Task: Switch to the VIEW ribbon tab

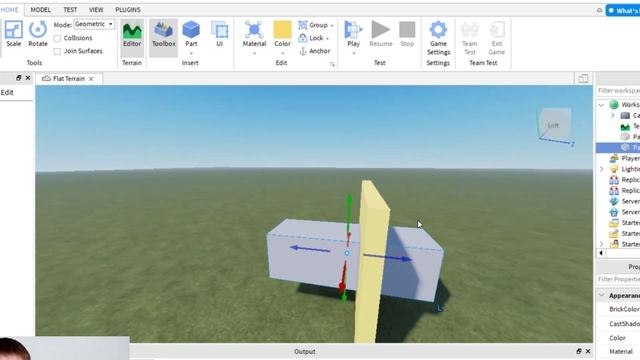Action: pyautogui.click(x=96, y=9)
